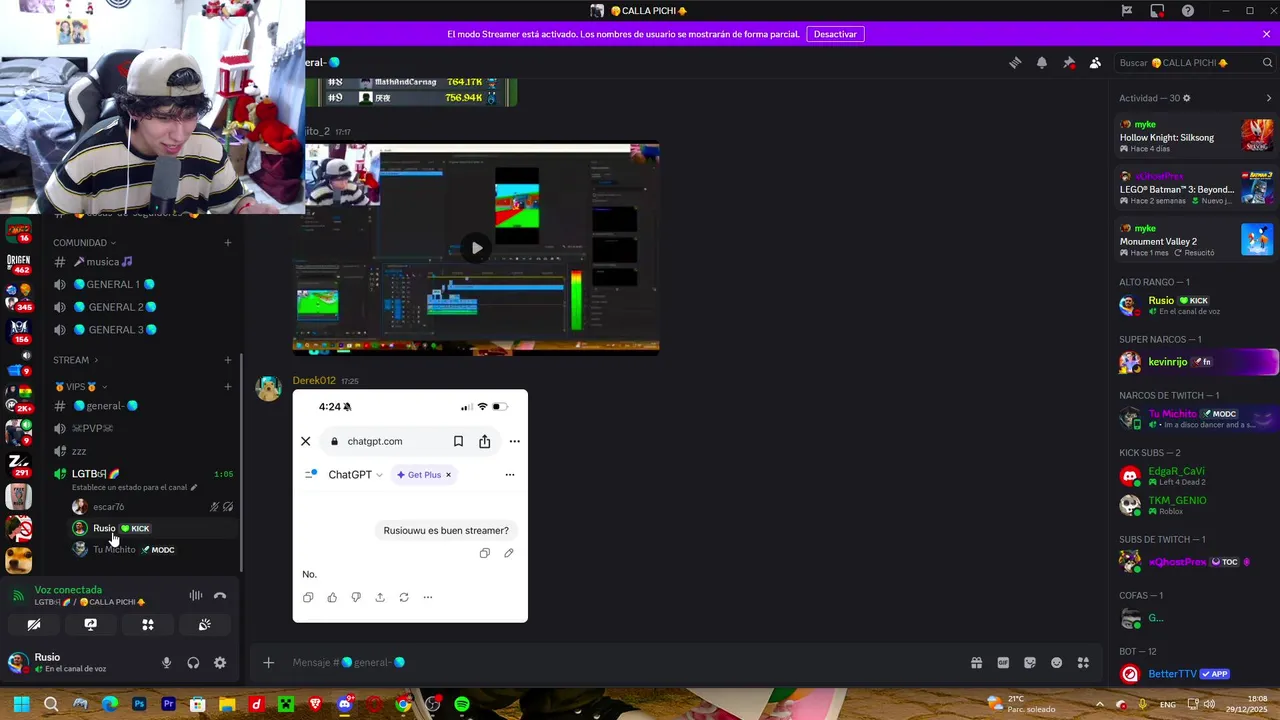Open the activities launcher icon
The width and height of the screenshot is (1280, 720).
pos(148,625)
